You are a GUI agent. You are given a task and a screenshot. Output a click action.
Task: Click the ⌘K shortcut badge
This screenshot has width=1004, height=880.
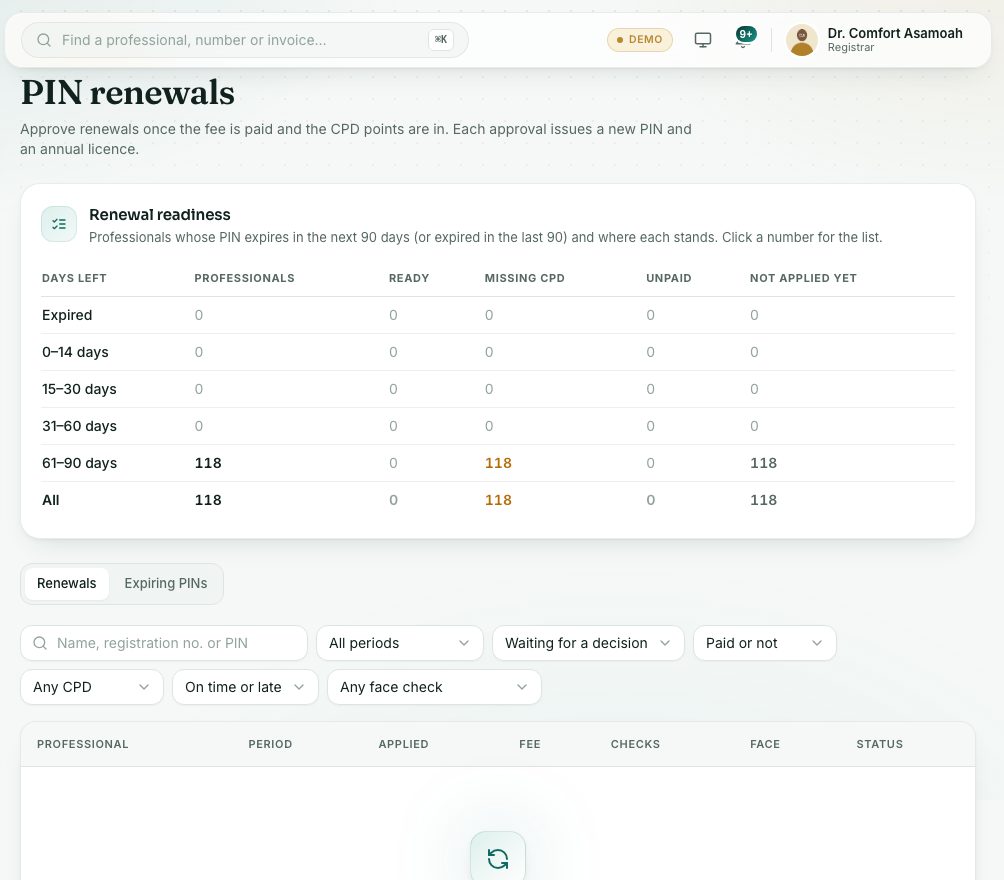[441, 40]
